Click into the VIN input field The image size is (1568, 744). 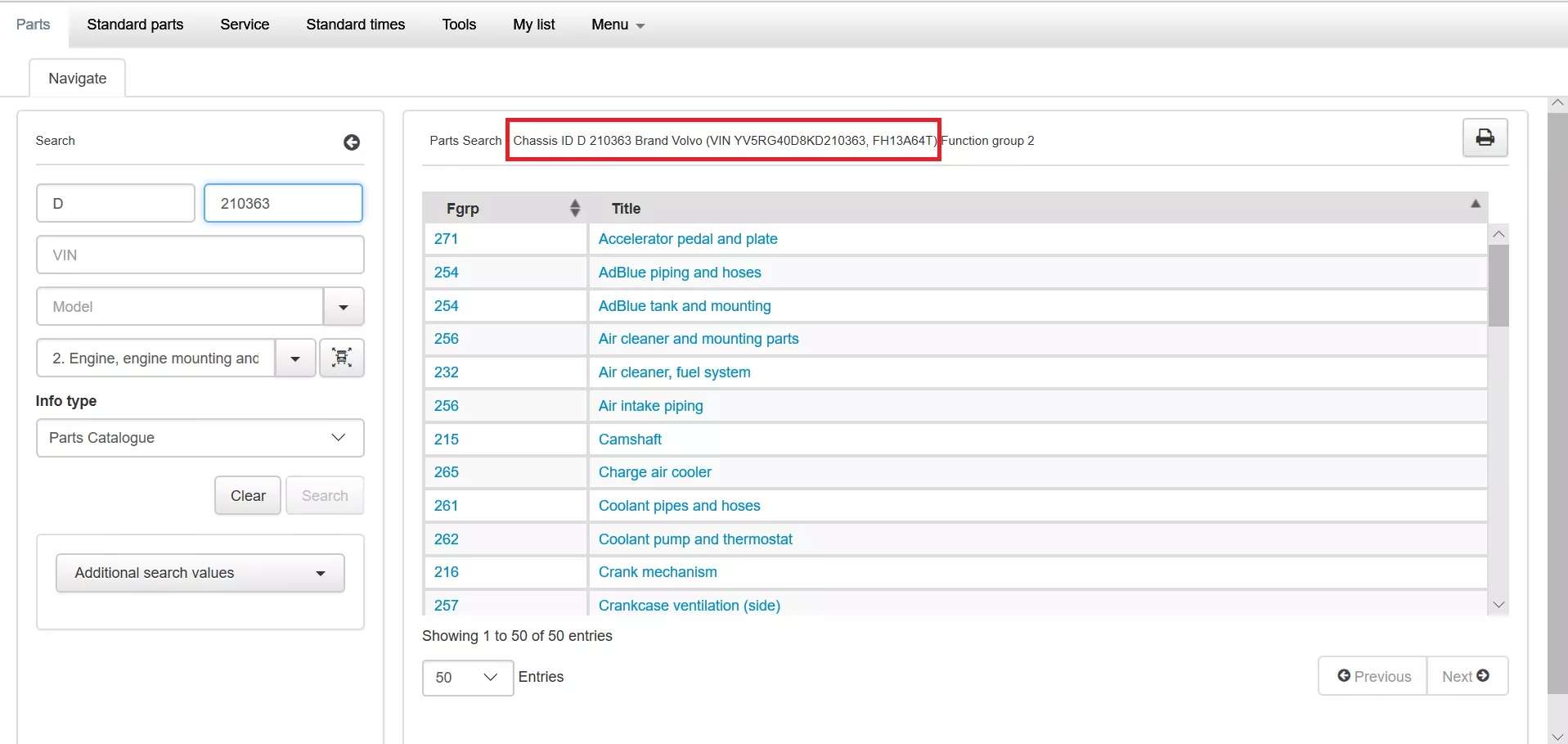pyautogui.click(x=200, y=255)
